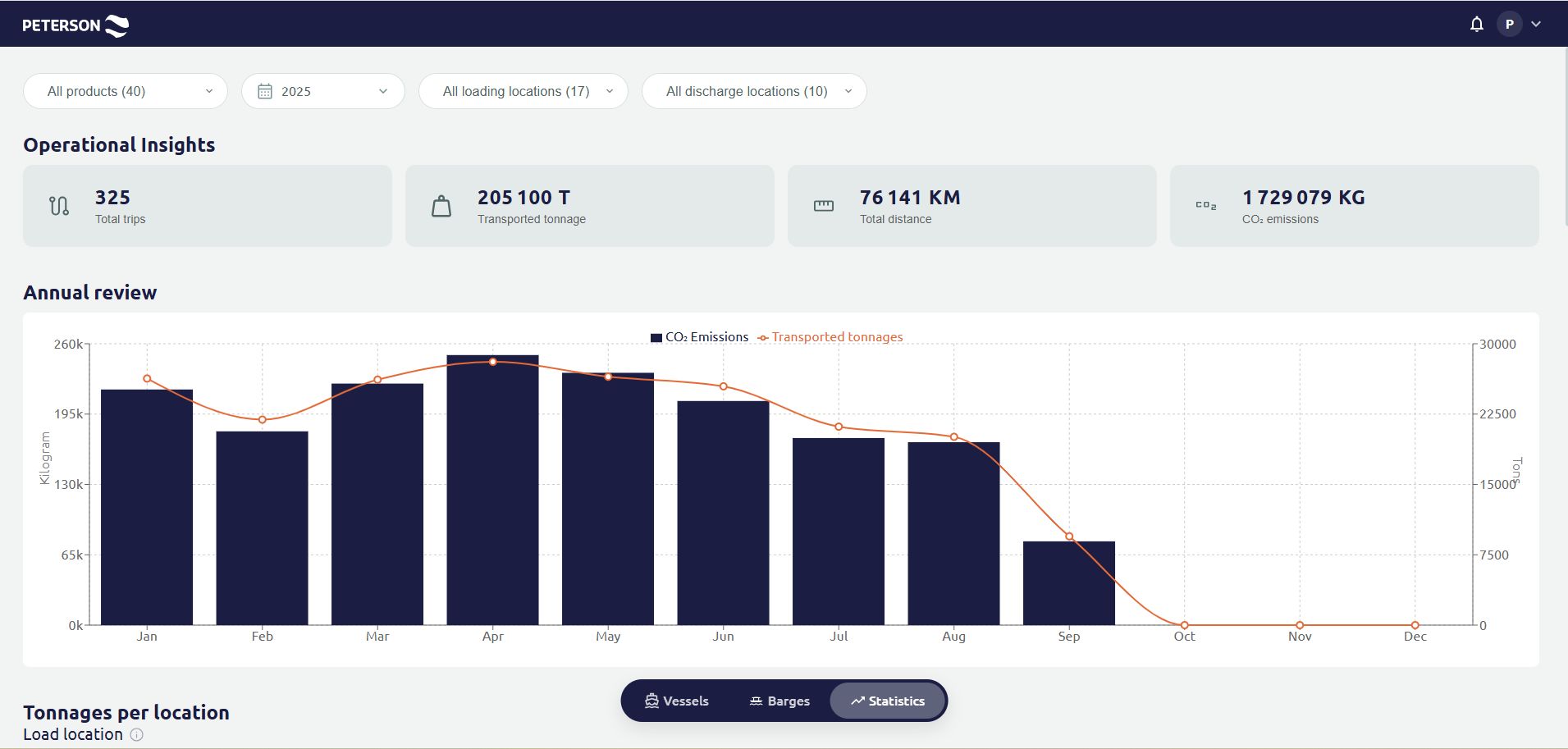This screenshot has width=1568, height=749.
Task: Open the notification bell
Action: point(1475,24)
